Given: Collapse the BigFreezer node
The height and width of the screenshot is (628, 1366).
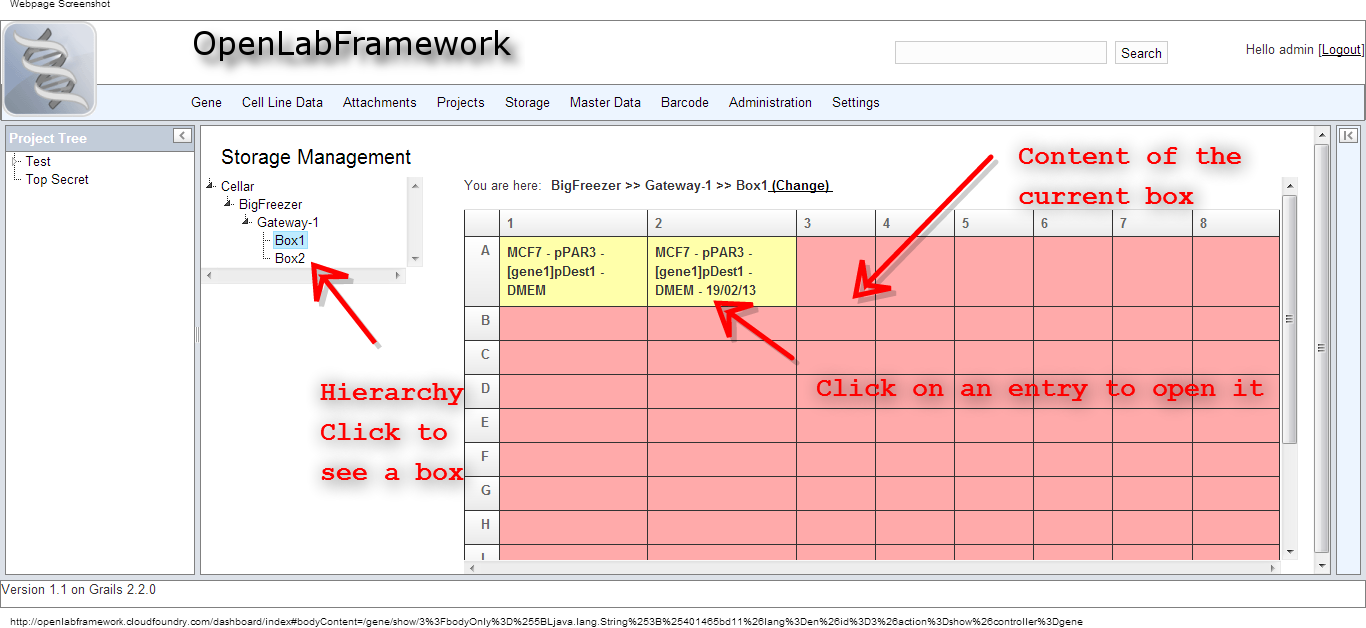Looking at the screenshot, I should [x=226, y=204].
